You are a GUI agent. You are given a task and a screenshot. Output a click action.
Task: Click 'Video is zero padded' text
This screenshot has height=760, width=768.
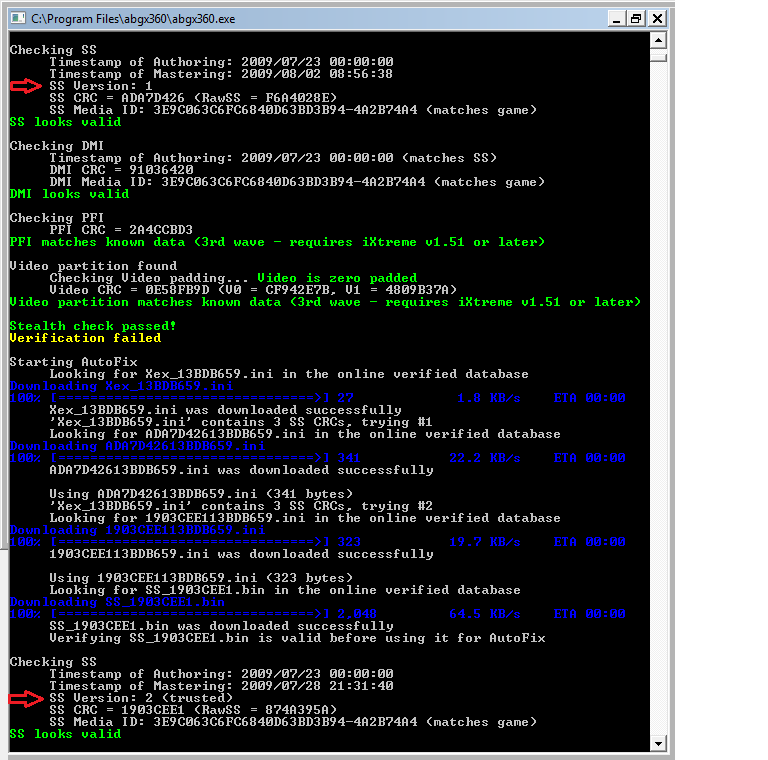coord(337,278)
